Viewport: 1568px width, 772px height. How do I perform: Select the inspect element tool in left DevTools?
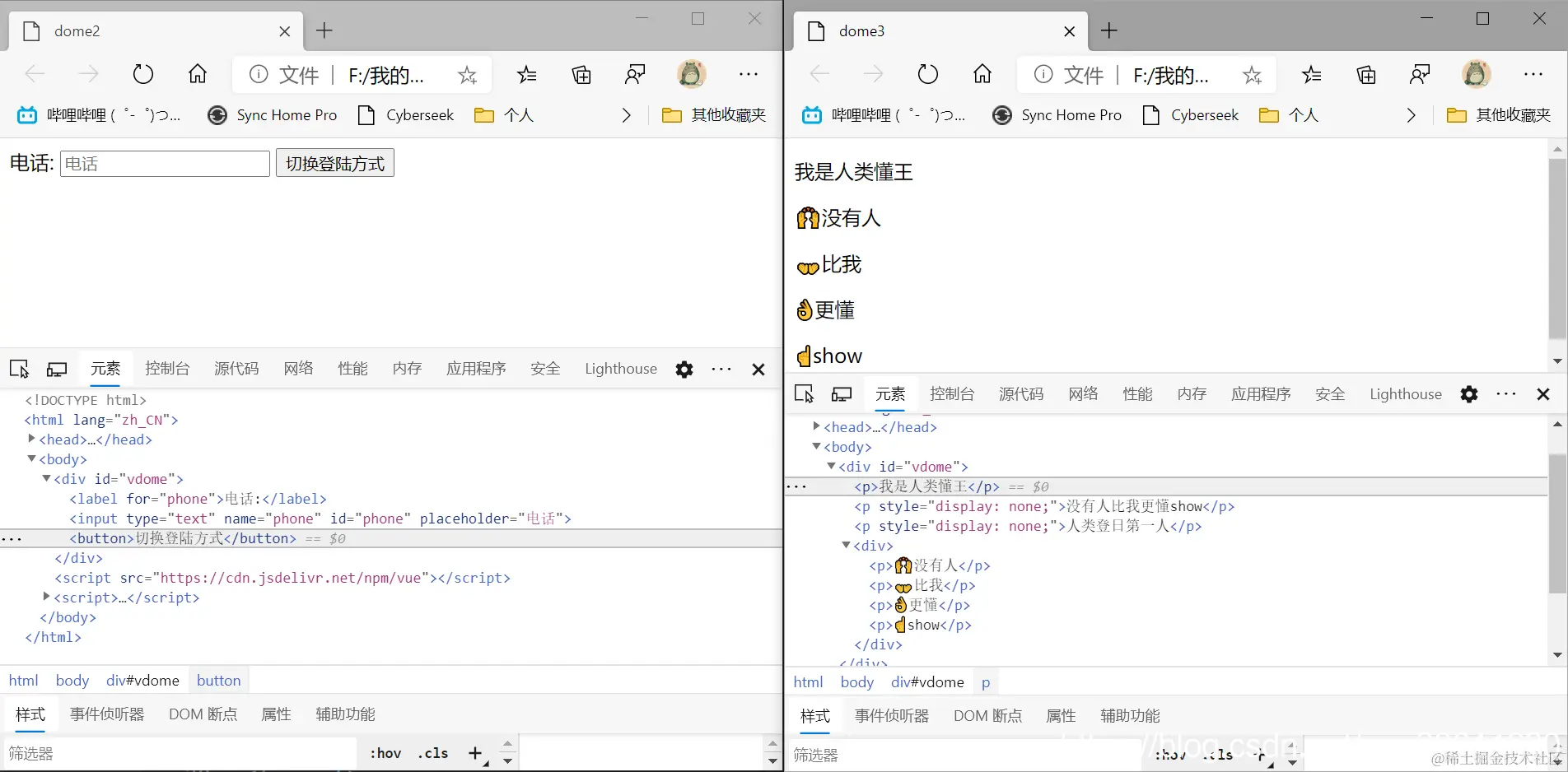pos(19,369)
